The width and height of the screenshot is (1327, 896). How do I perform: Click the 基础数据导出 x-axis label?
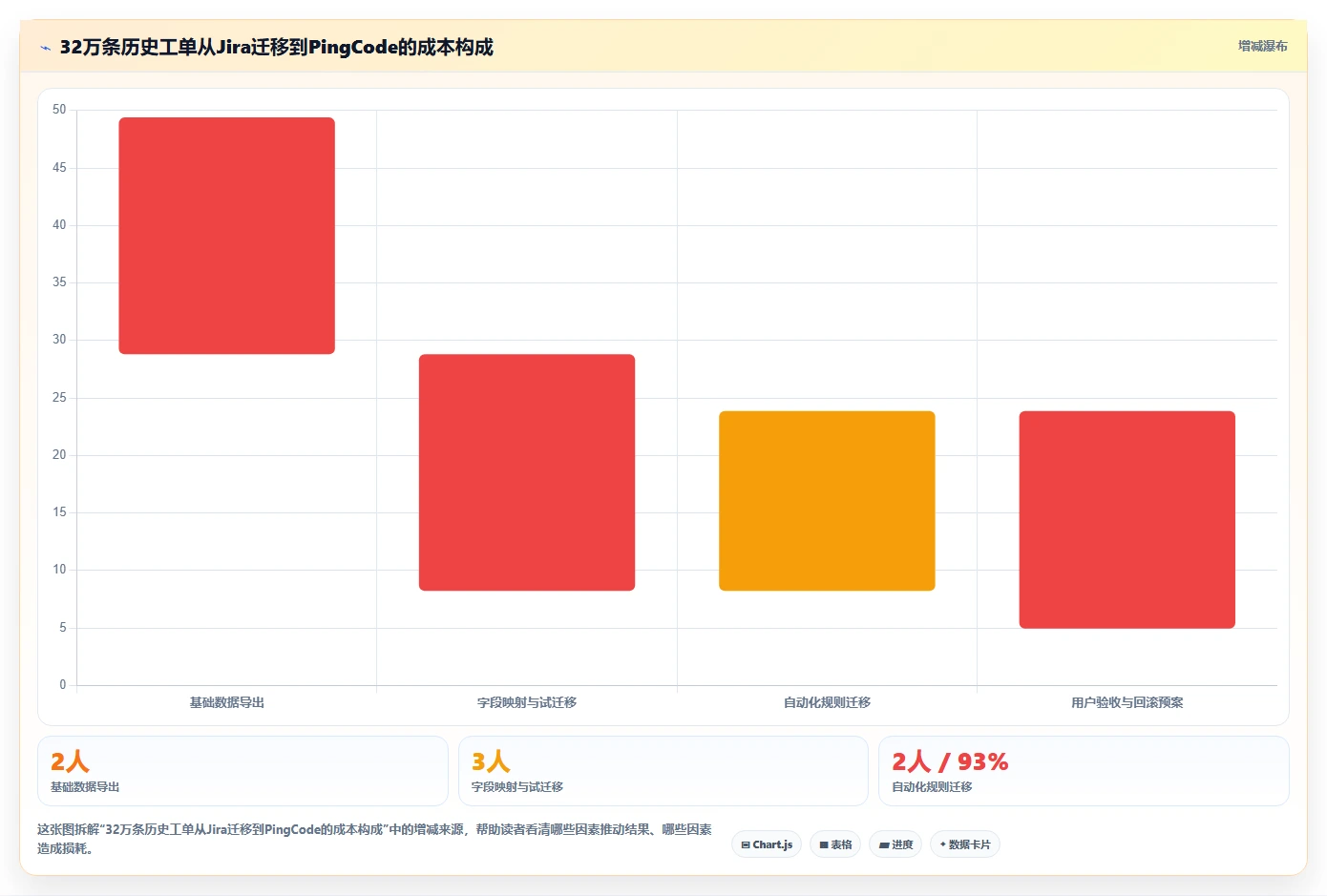click(226, 702)
